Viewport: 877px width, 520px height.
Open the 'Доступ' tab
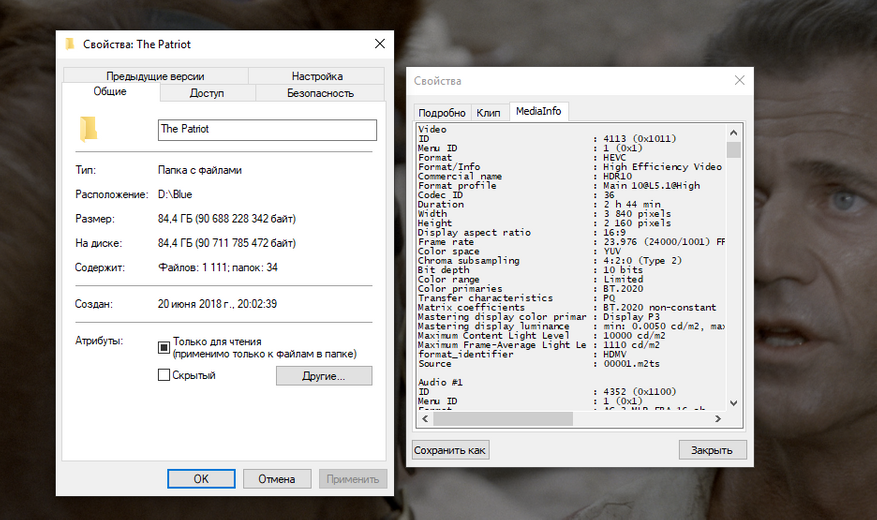(x=207, y=93)
